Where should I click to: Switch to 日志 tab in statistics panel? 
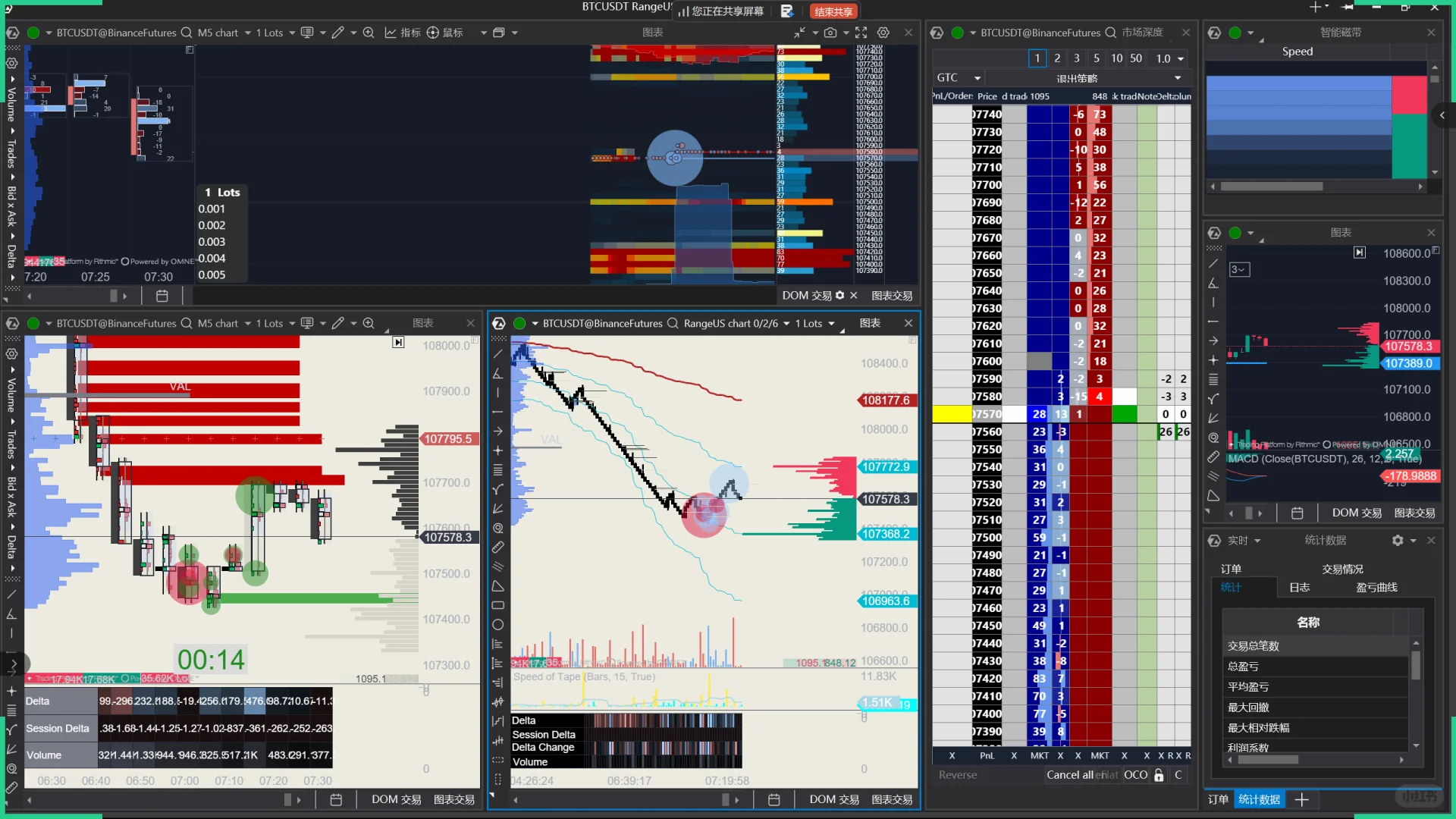(1299, 588)
